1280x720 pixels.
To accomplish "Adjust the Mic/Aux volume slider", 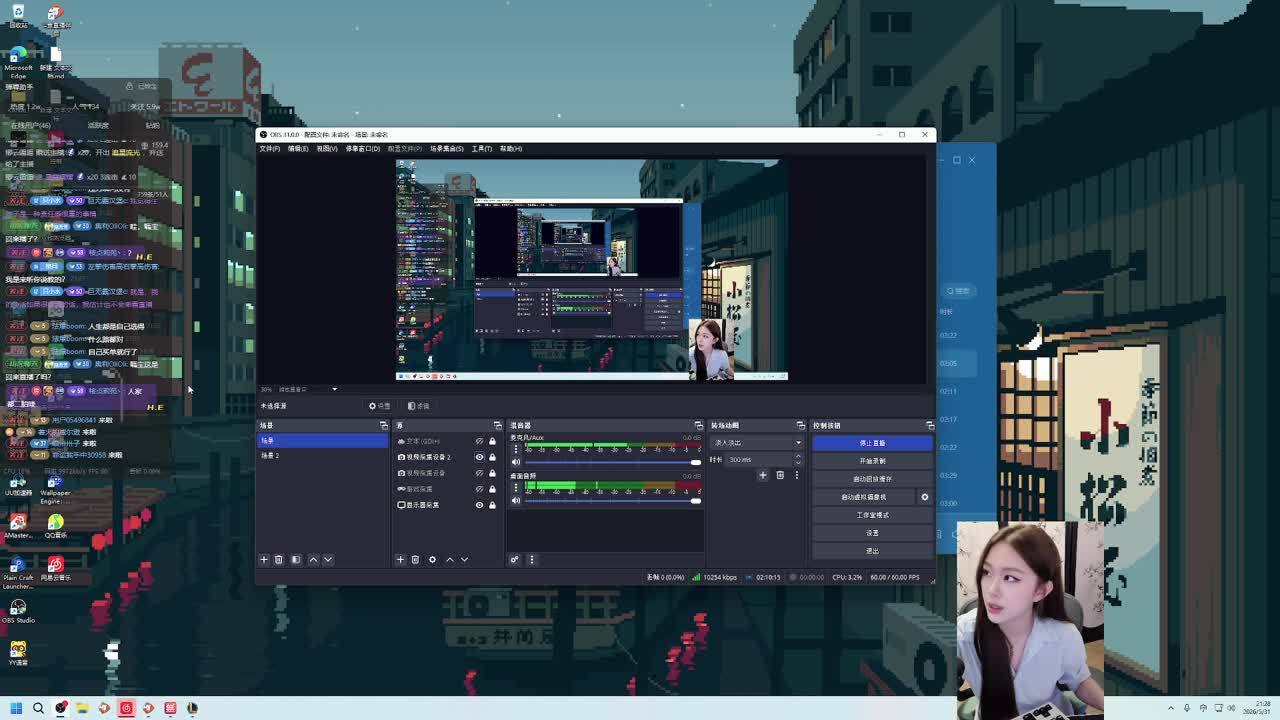I will pos(612,462).
